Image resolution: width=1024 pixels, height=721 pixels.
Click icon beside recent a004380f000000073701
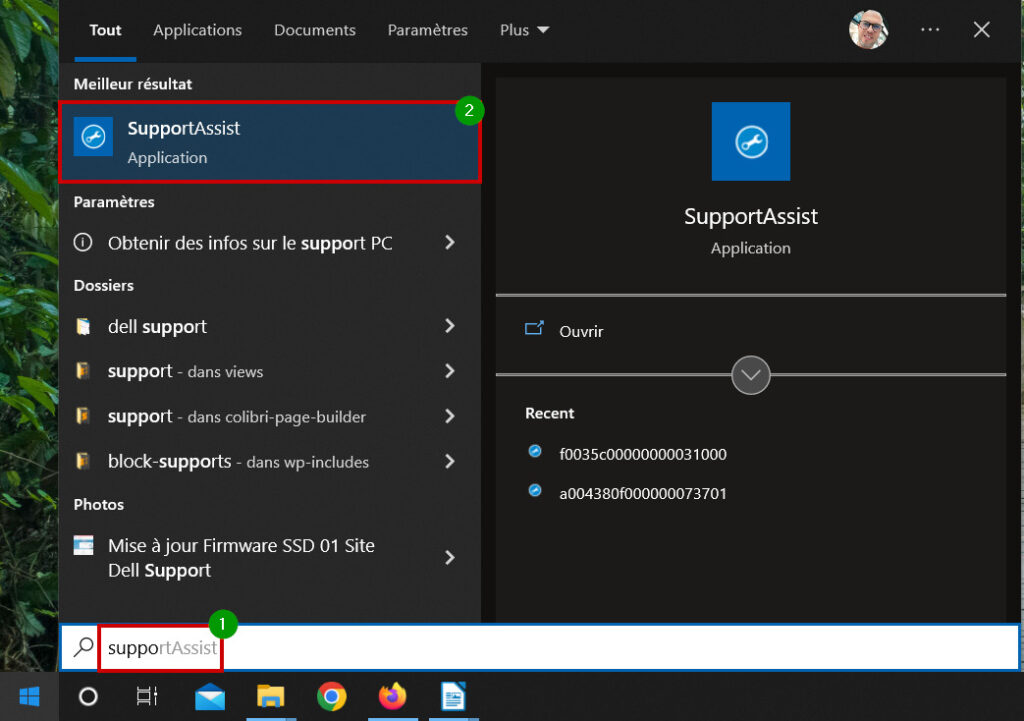coord(535,490)
